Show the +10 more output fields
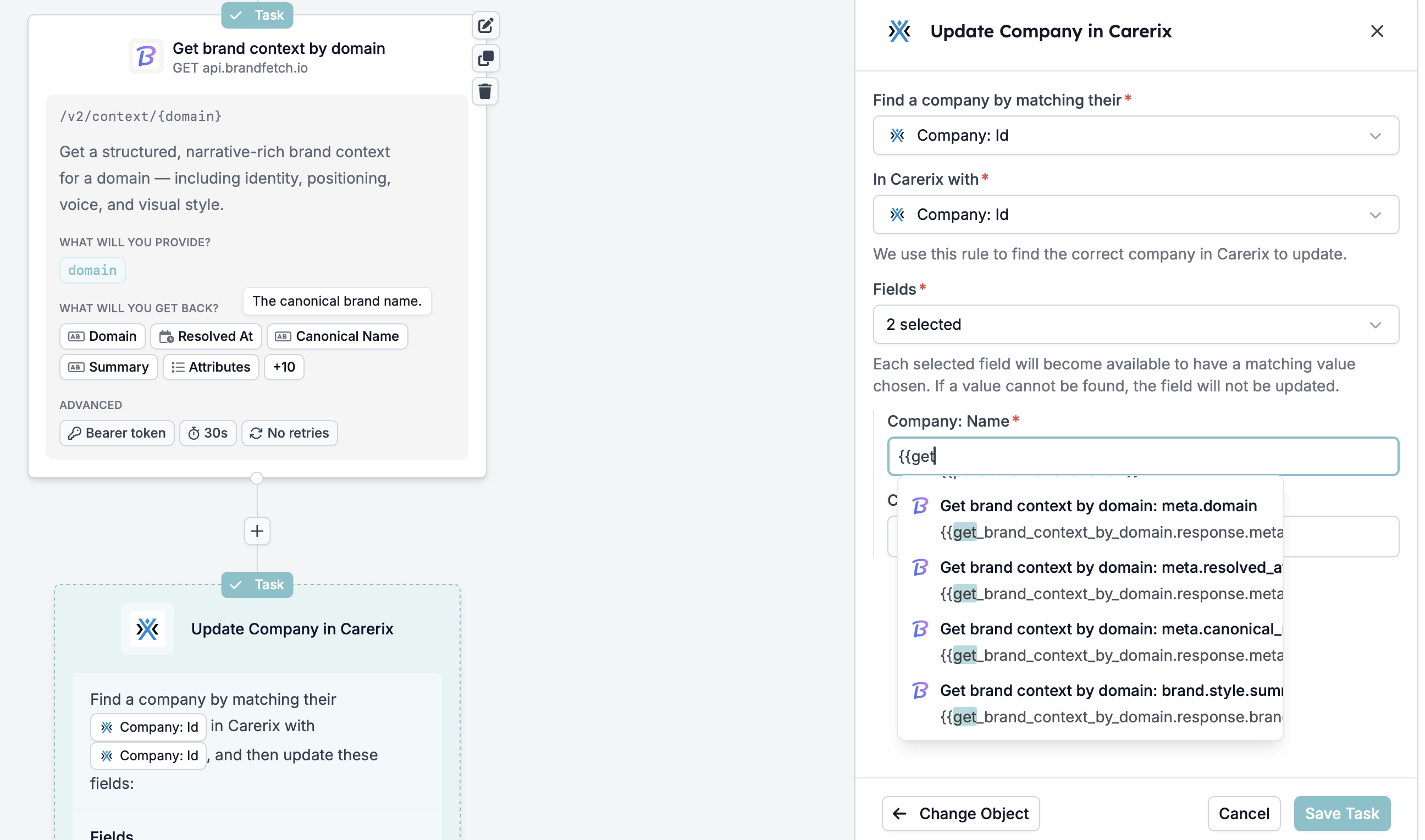The height and width of the screenshot is (840, 1425). pyautogui.click(x=284, y=367)
